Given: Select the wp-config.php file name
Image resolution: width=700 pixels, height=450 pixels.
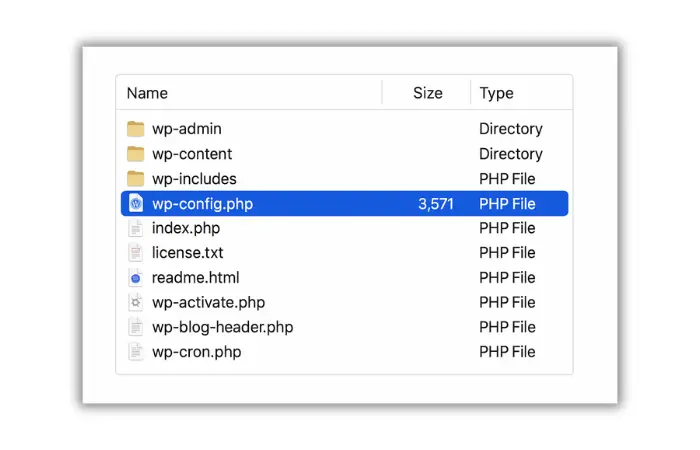Looking at the screenshot, I should pos(203,204).
